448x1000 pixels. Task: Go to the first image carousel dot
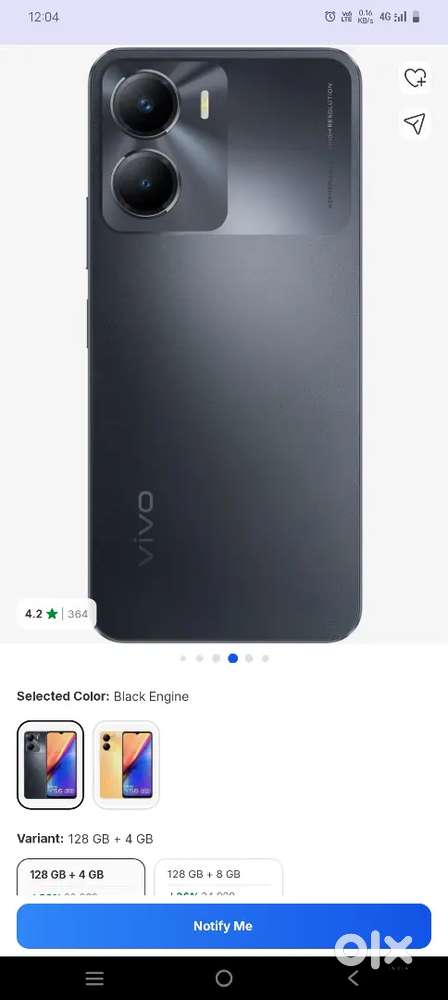183,658
